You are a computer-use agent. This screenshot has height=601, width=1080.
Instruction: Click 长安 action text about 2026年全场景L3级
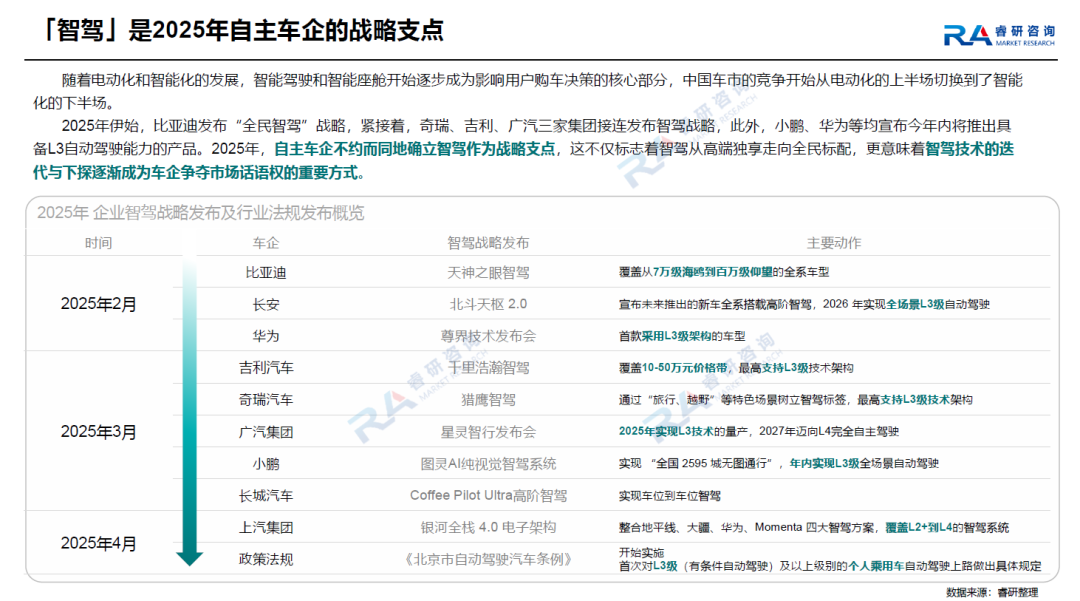tap(804, 304)
